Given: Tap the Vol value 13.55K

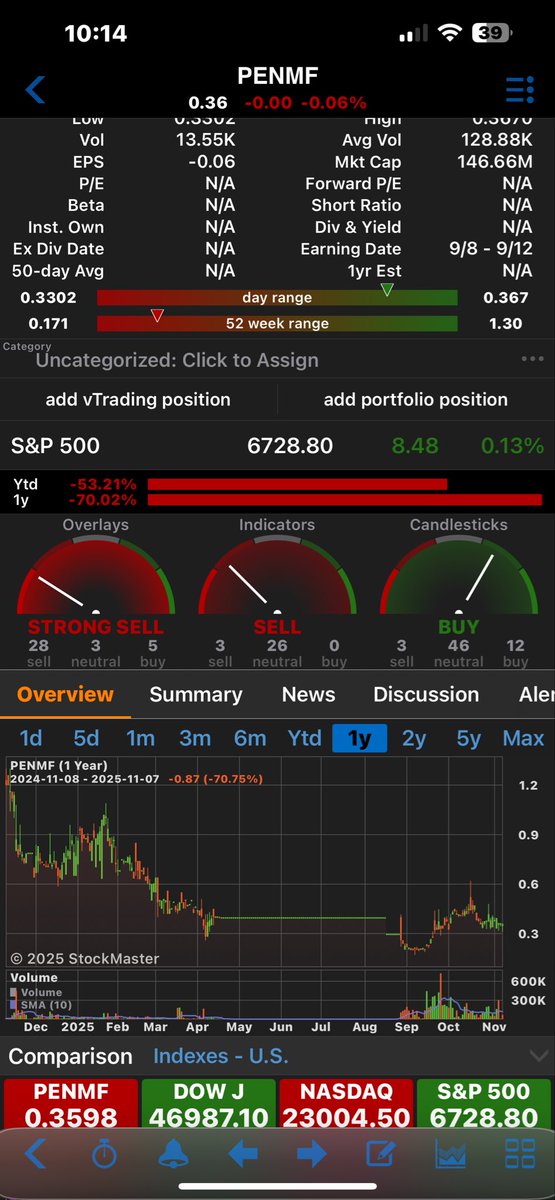Looking at the screenshot, I should tap(206, 140).
